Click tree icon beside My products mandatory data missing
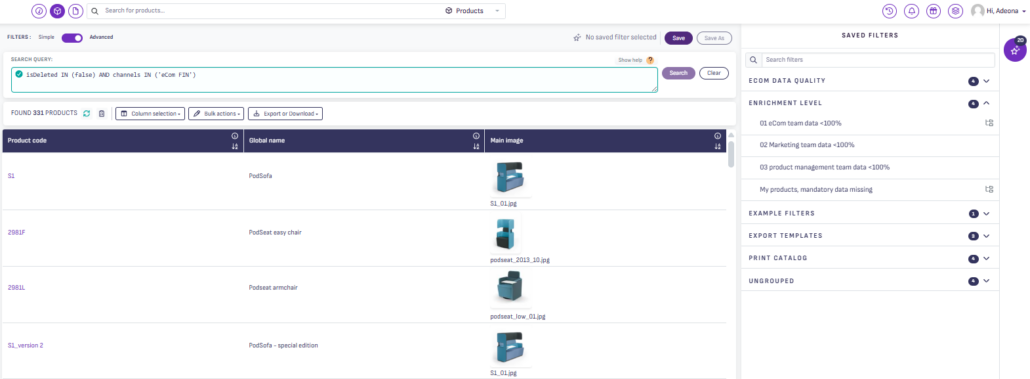 pyautogui.click(x=989, y=189)
